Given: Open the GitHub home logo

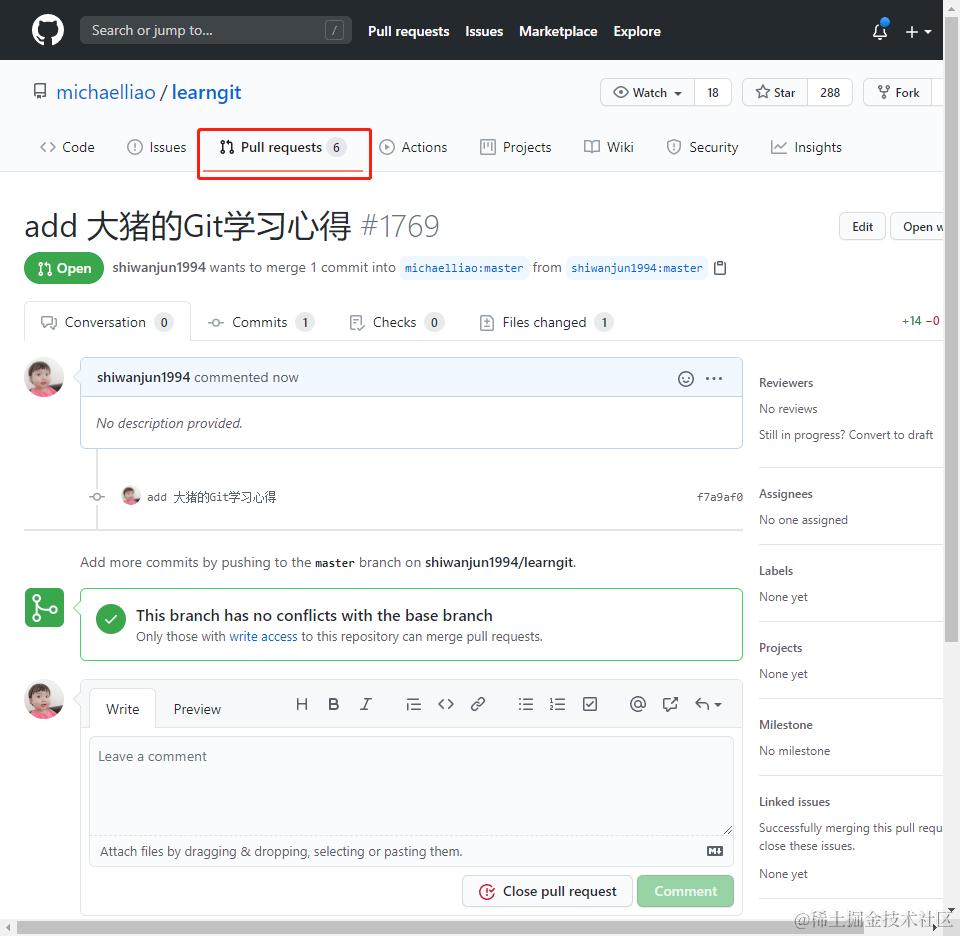Looking at the screenshot, I should [48, 30].
